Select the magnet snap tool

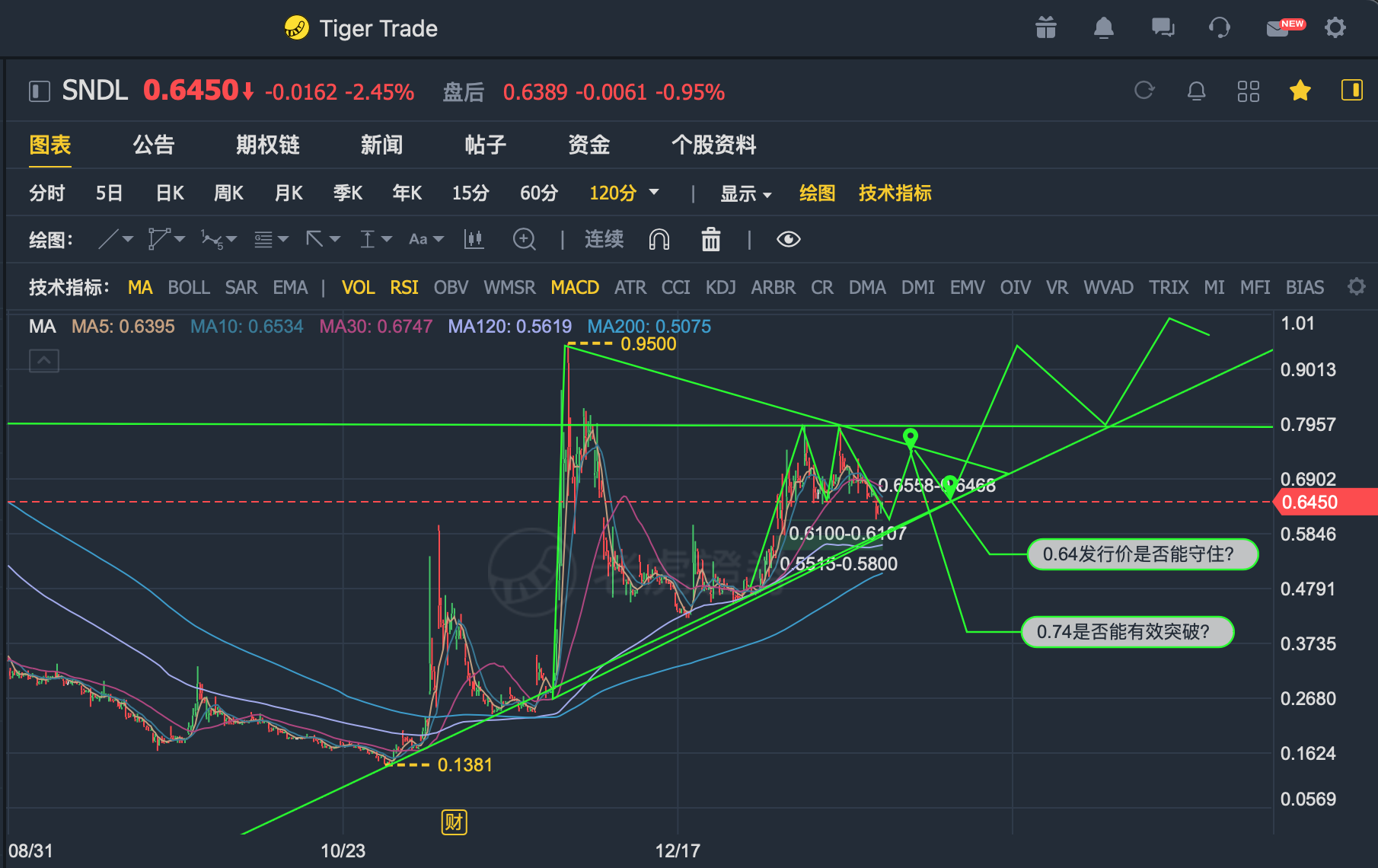point(659,240)
